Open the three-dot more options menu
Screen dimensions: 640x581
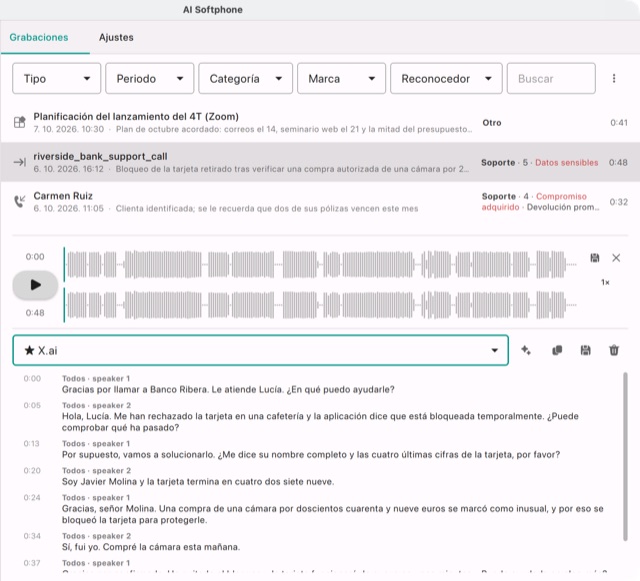coord(613,78)
